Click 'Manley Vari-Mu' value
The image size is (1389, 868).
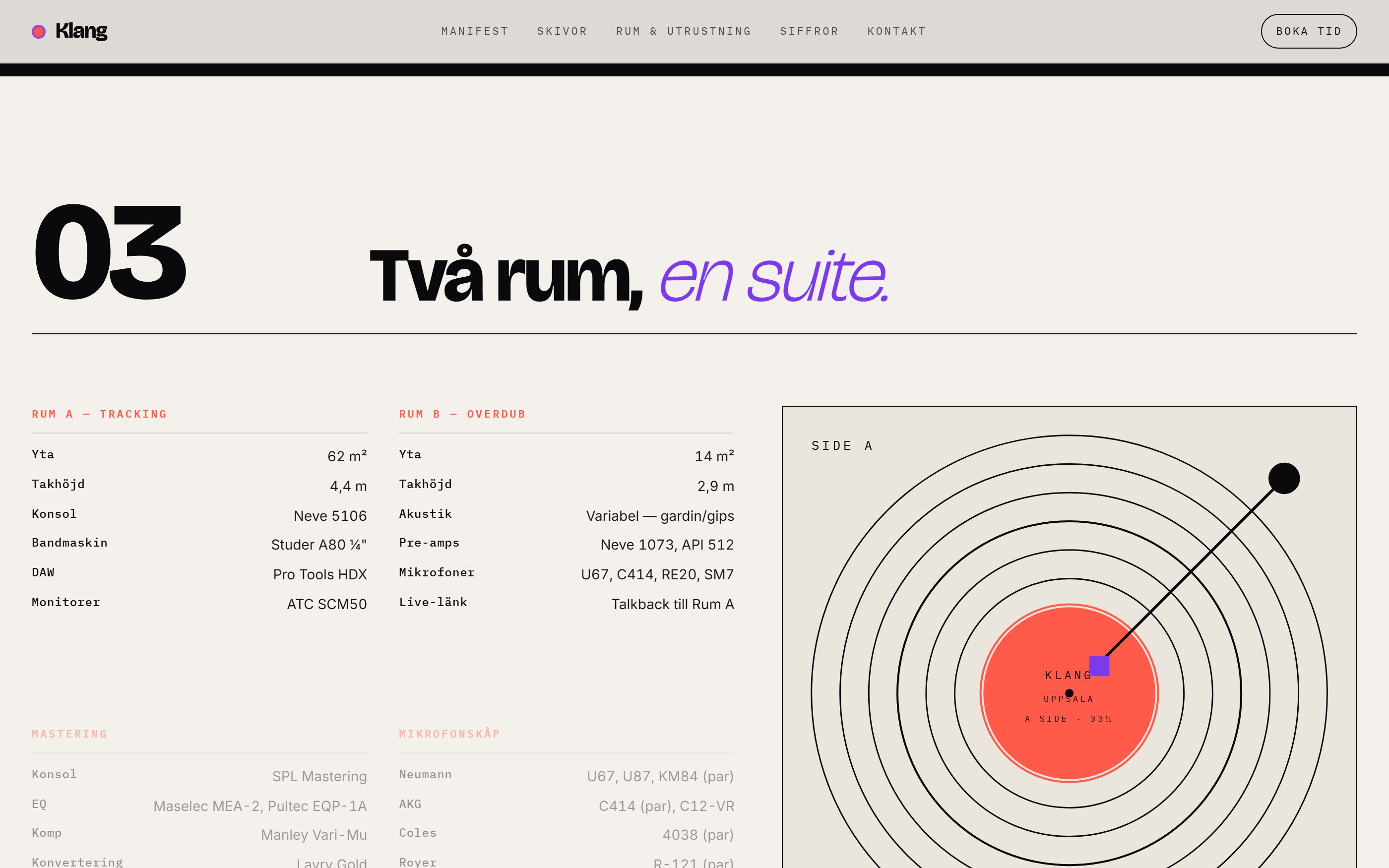[x=314, y=835]
